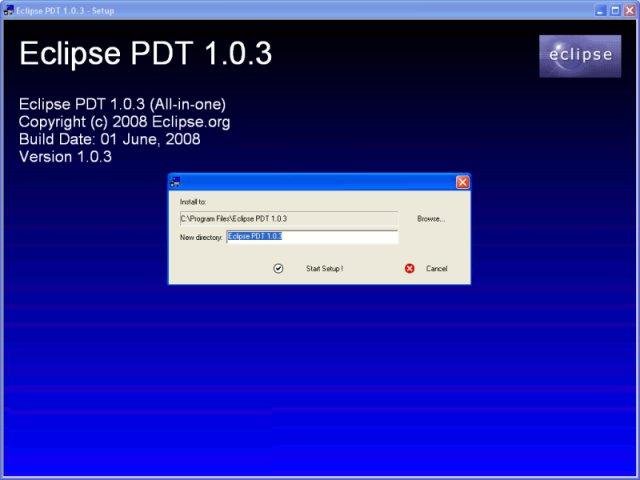This screenshot has width=640, height=480.
Task: Click 'Copyright (c) 2008 Eclipse.org' text
Action: coord(124,122)
